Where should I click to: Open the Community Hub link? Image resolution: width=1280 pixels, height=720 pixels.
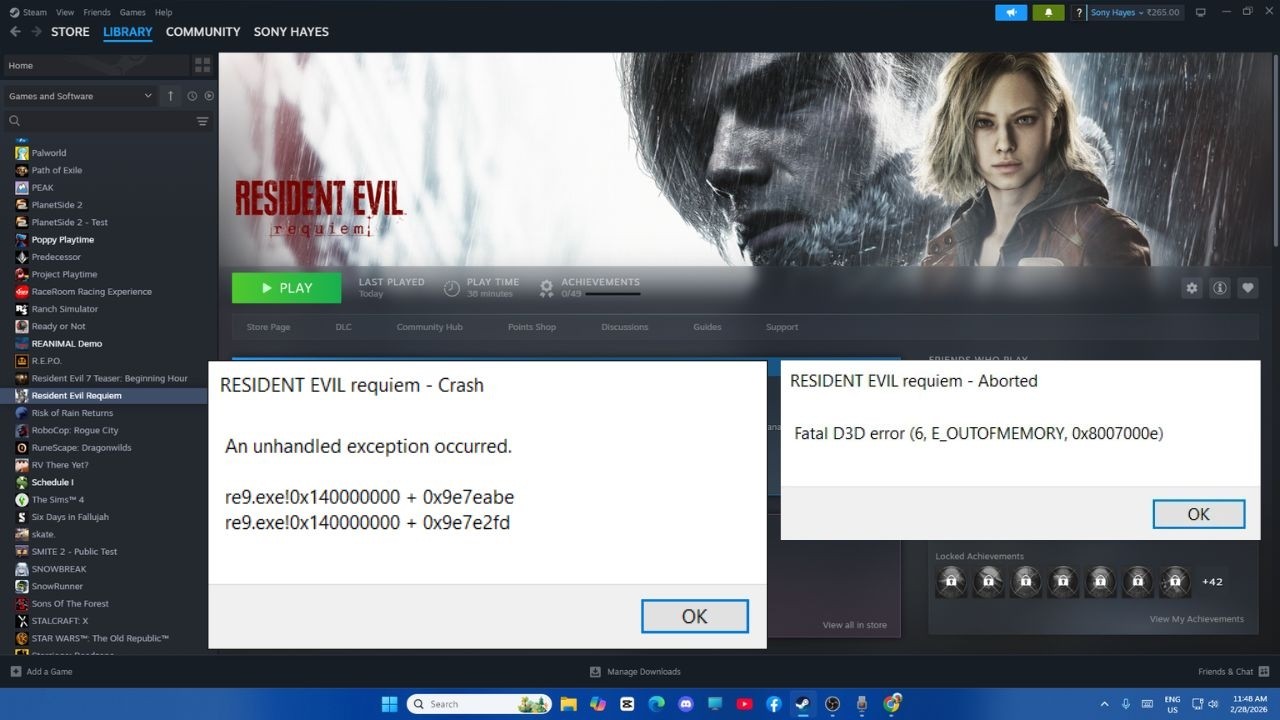click(x=429, y=327)
